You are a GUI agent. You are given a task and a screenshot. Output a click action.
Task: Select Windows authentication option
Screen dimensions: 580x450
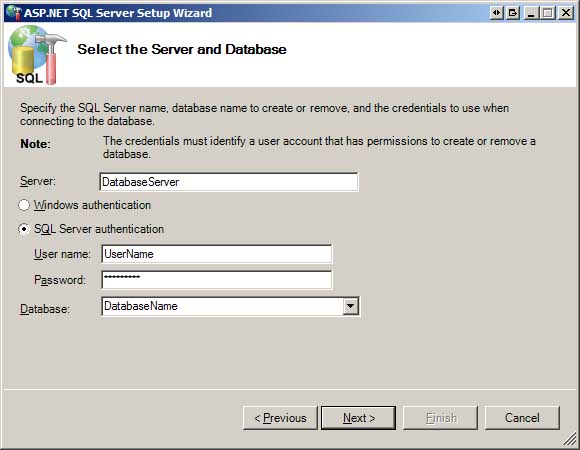(x=24, y=205)
